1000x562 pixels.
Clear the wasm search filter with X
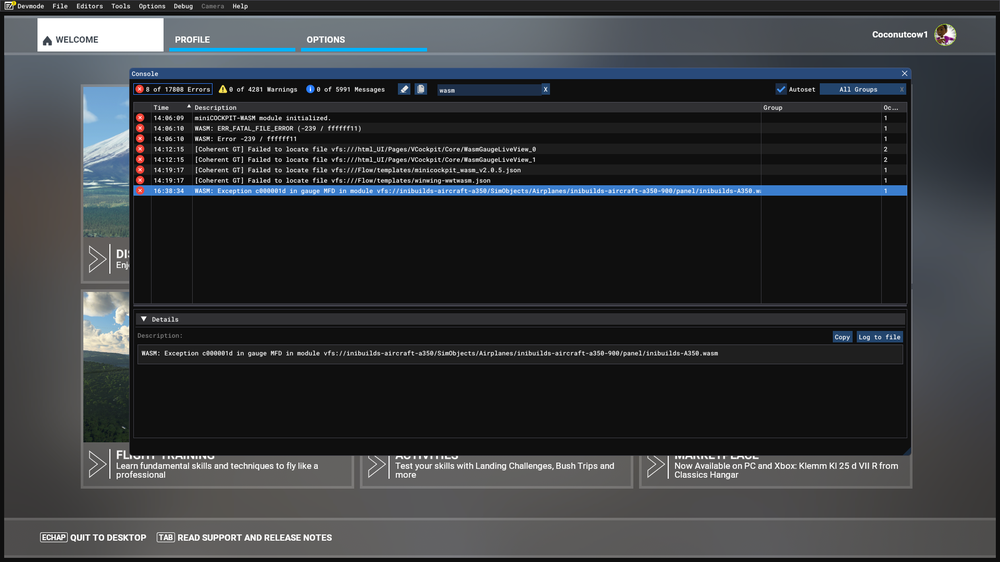(x=545, y=89)
